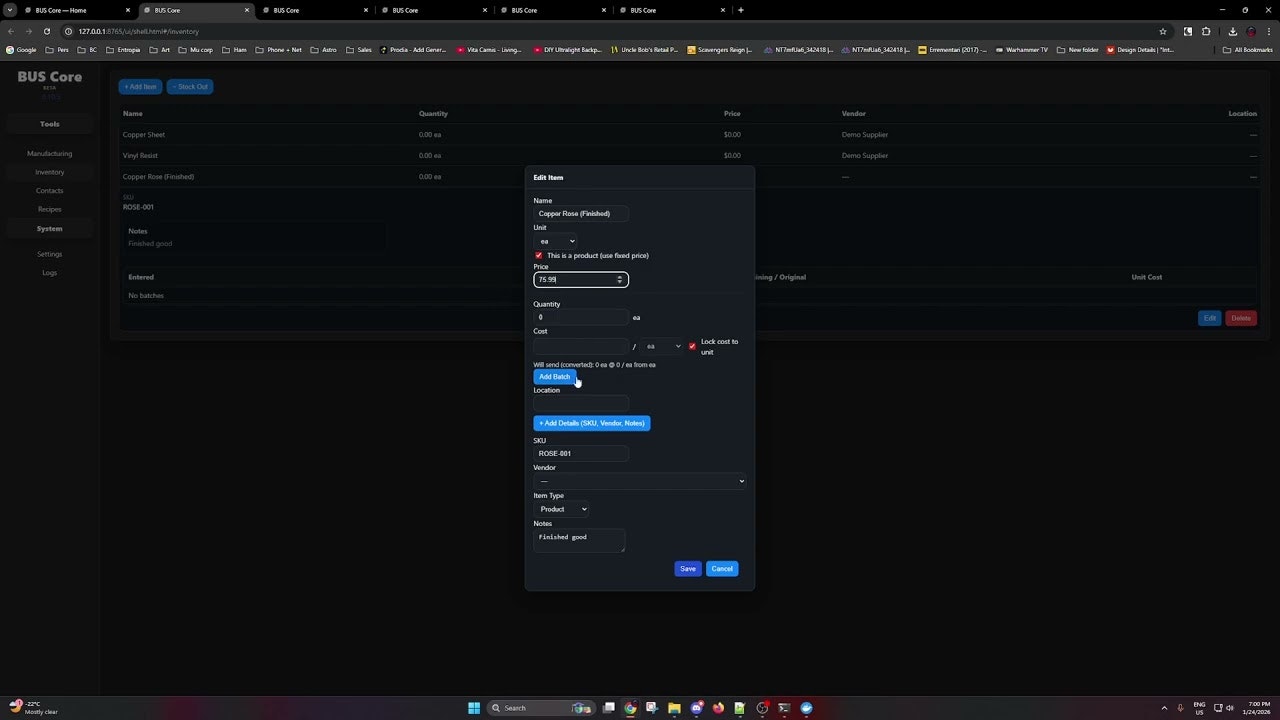1280x720 pixels.
Task: Click '+ Add Details (SKU, Vendor, Notes)'
Action: point(592,423)
